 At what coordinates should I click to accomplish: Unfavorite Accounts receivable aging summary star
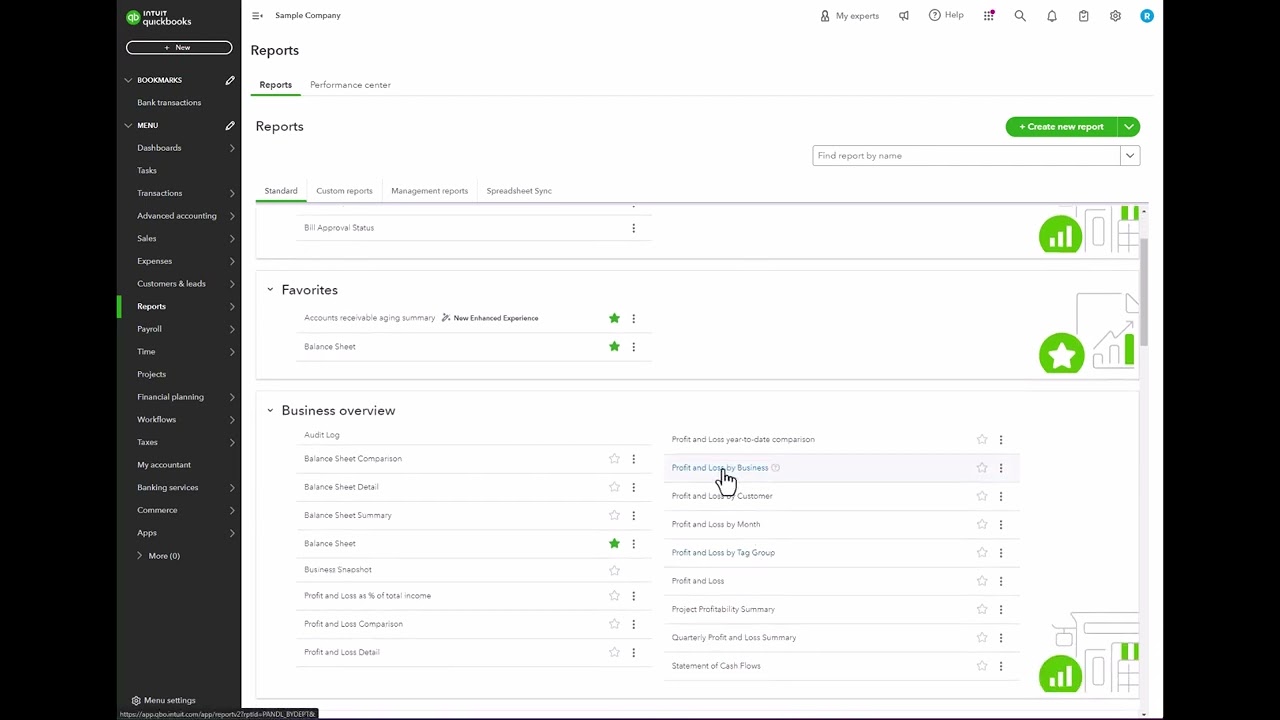[614, 318]
